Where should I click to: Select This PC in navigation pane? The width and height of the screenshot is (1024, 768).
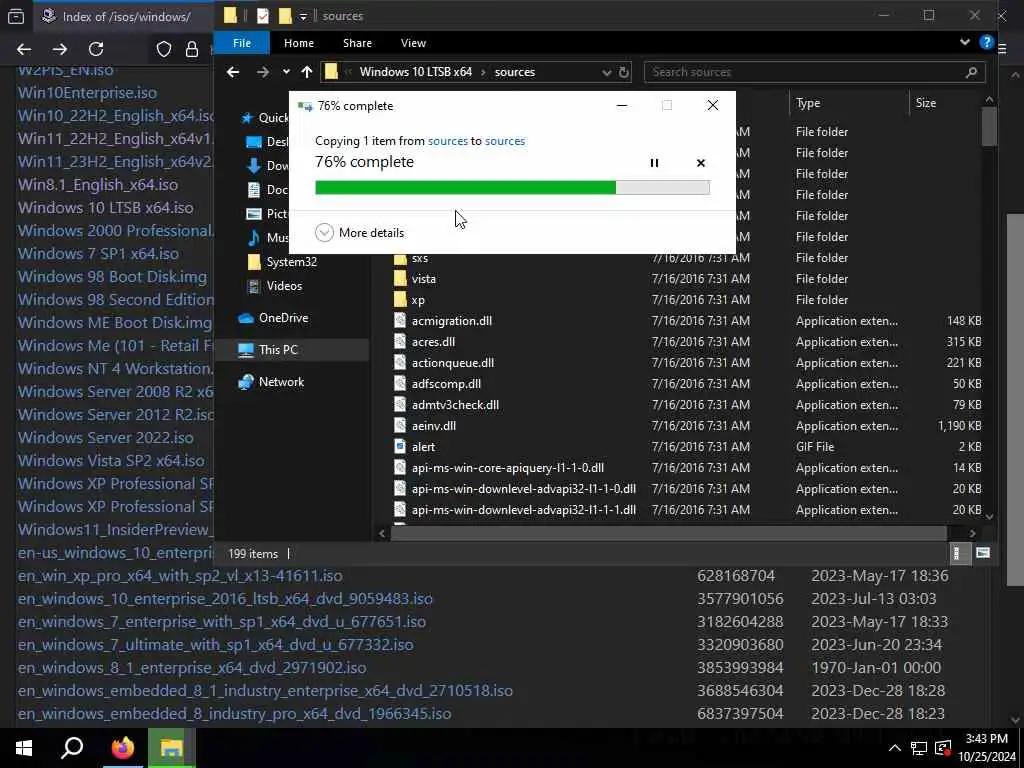[278, 350]
